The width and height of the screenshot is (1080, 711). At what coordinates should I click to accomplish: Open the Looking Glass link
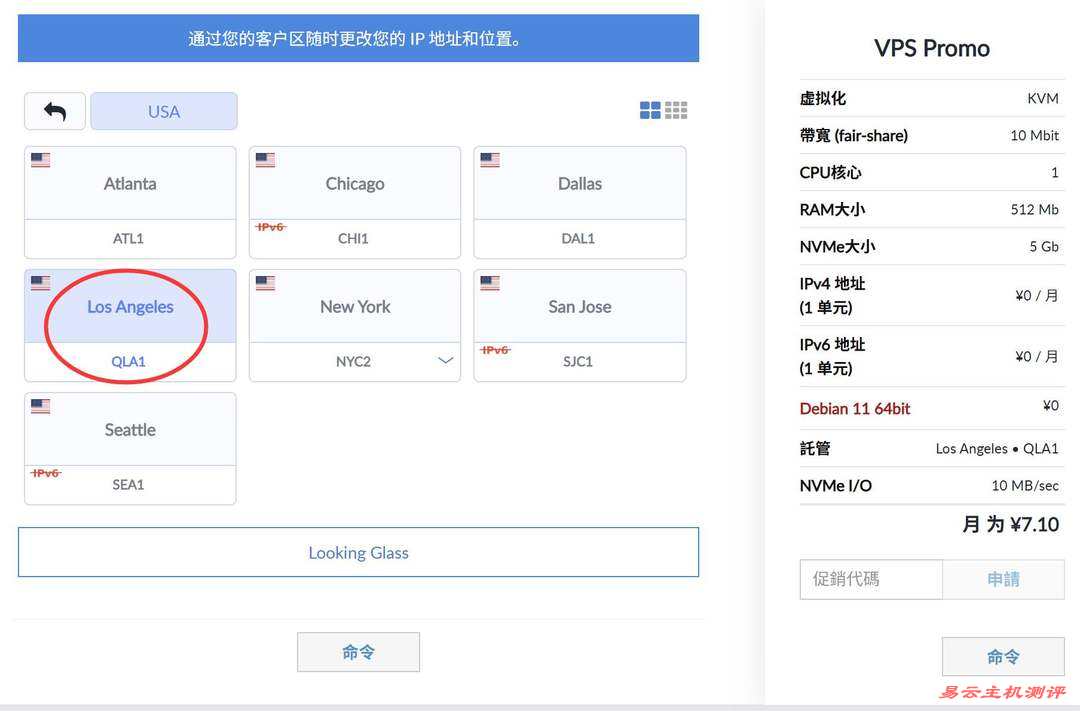pos(358,553)
